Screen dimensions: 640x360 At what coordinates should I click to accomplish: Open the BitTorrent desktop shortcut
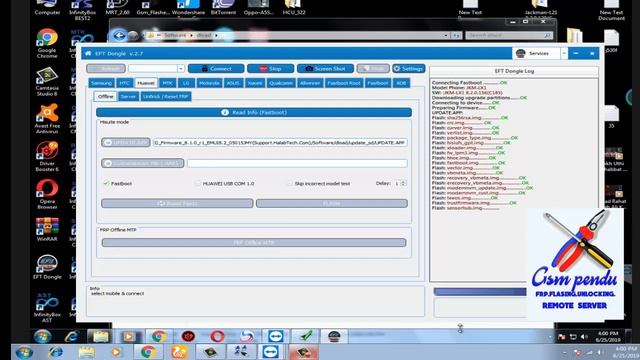pos(223,7)
